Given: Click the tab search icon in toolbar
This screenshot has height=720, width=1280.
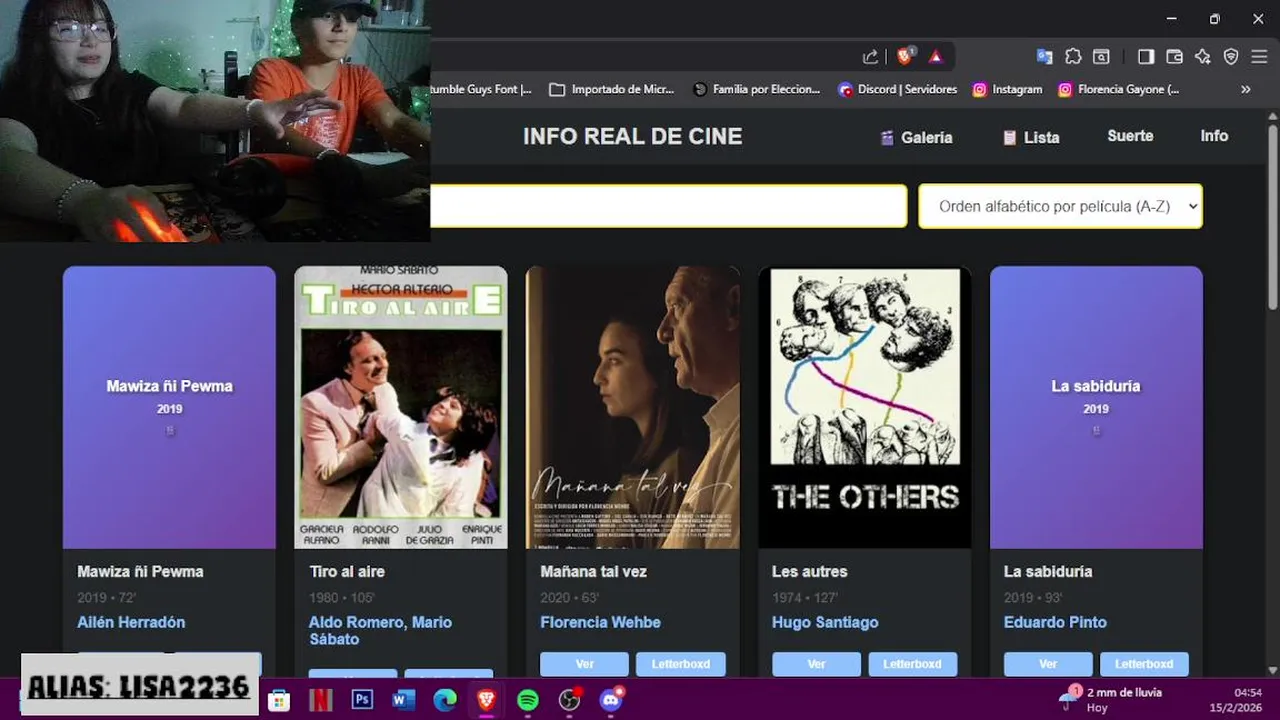Looking at the screenshot, I should pyautogui.click(x=1101, y=57).
